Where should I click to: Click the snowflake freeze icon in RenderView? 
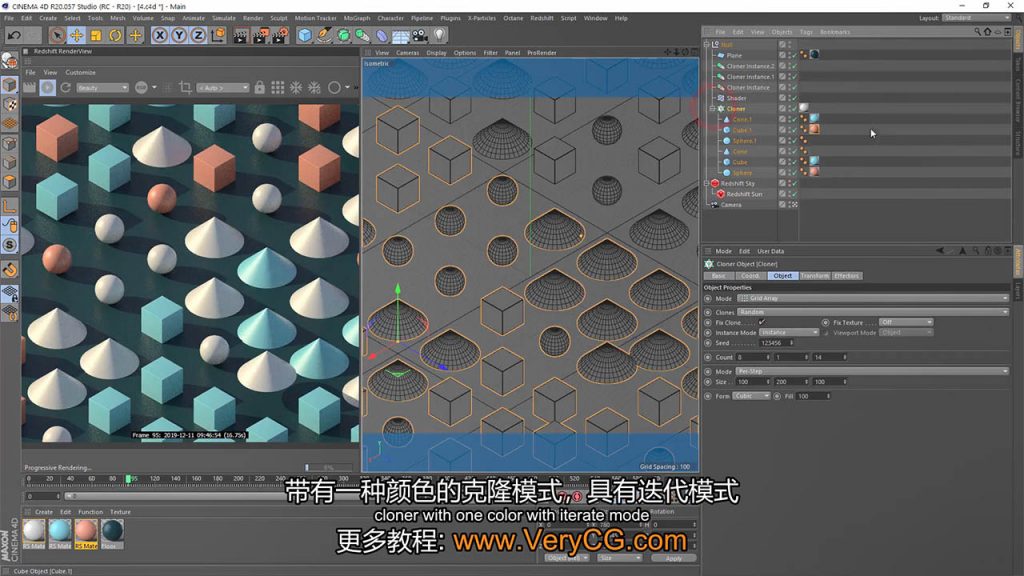click(296, 88)
